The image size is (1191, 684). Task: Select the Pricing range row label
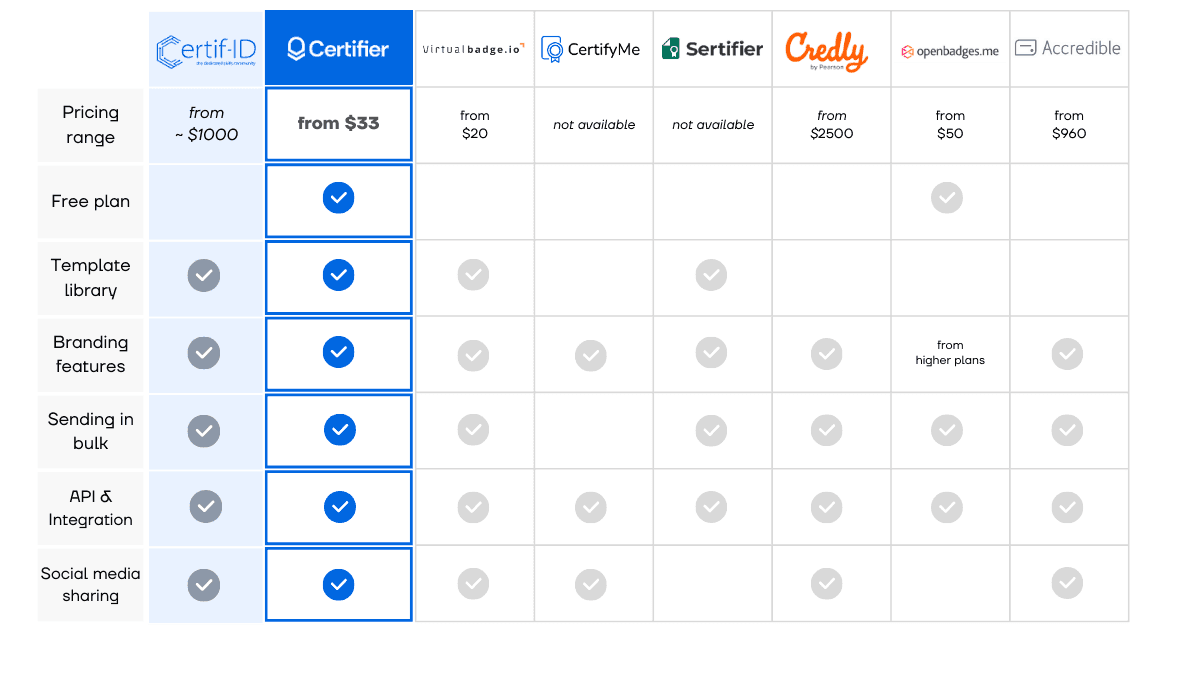(x=90, y=125)
